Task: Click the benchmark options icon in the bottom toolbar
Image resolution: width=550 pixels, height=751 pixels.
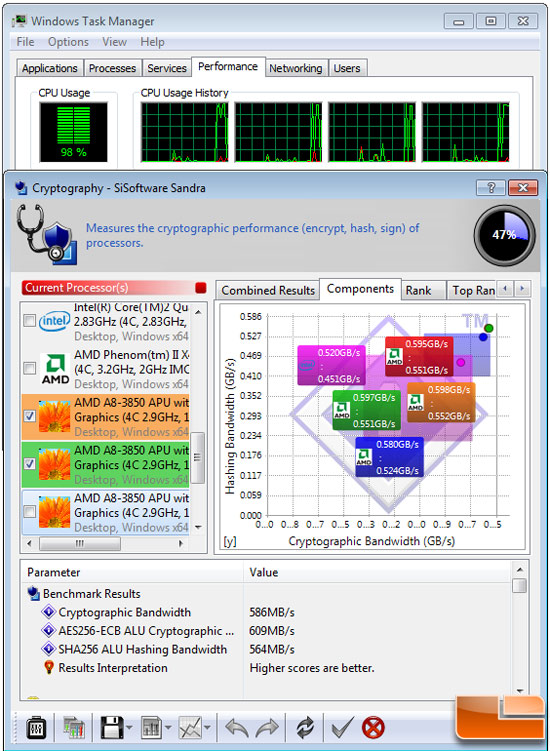Action: [36, 728]
